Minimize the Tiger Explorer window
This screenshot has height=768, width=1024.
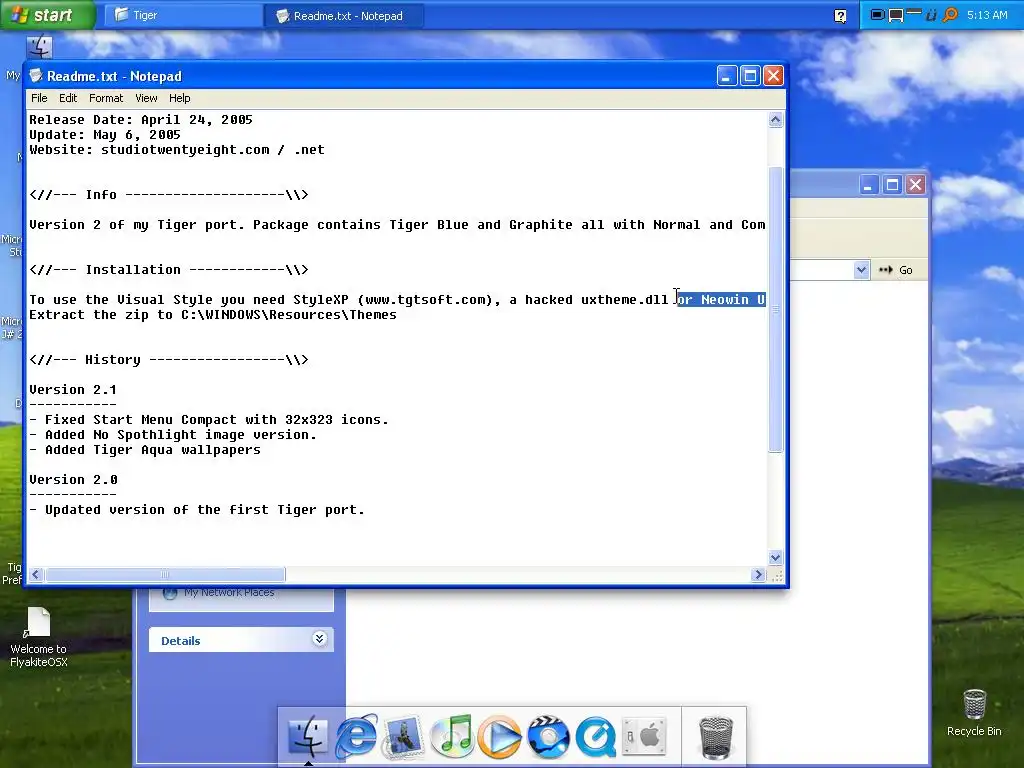(x=868, y=185)
